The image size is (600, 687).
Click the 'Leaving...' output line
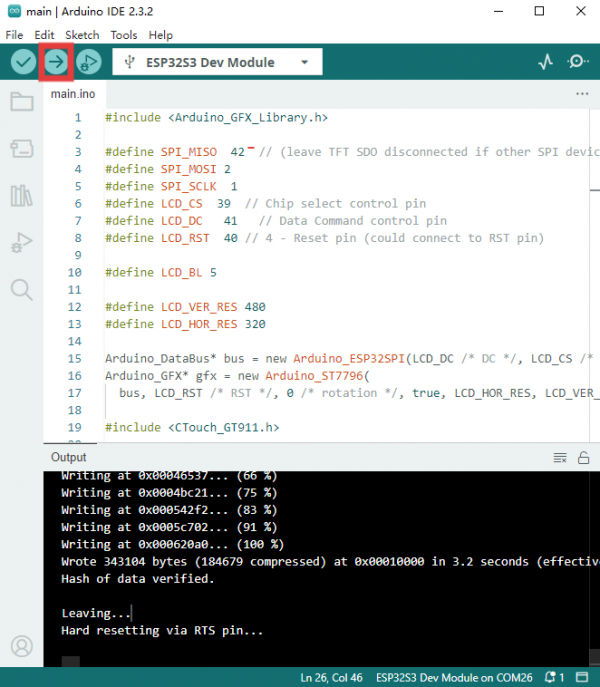pos(96,613)
